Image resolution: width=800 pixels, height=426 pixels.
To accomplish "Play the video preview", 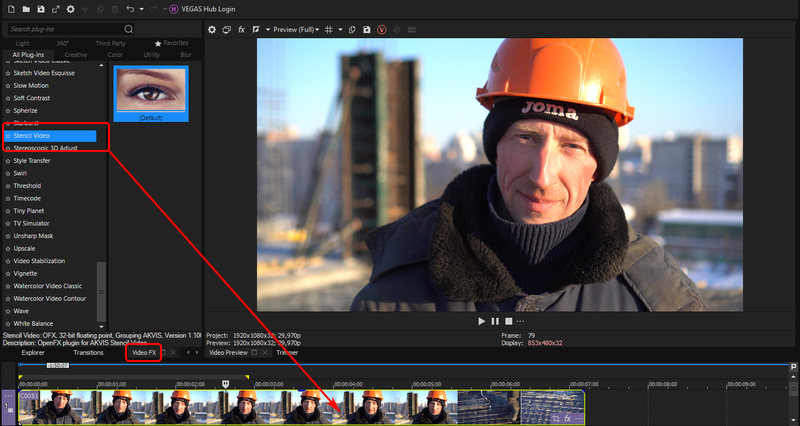I will (x=482, y=321).
